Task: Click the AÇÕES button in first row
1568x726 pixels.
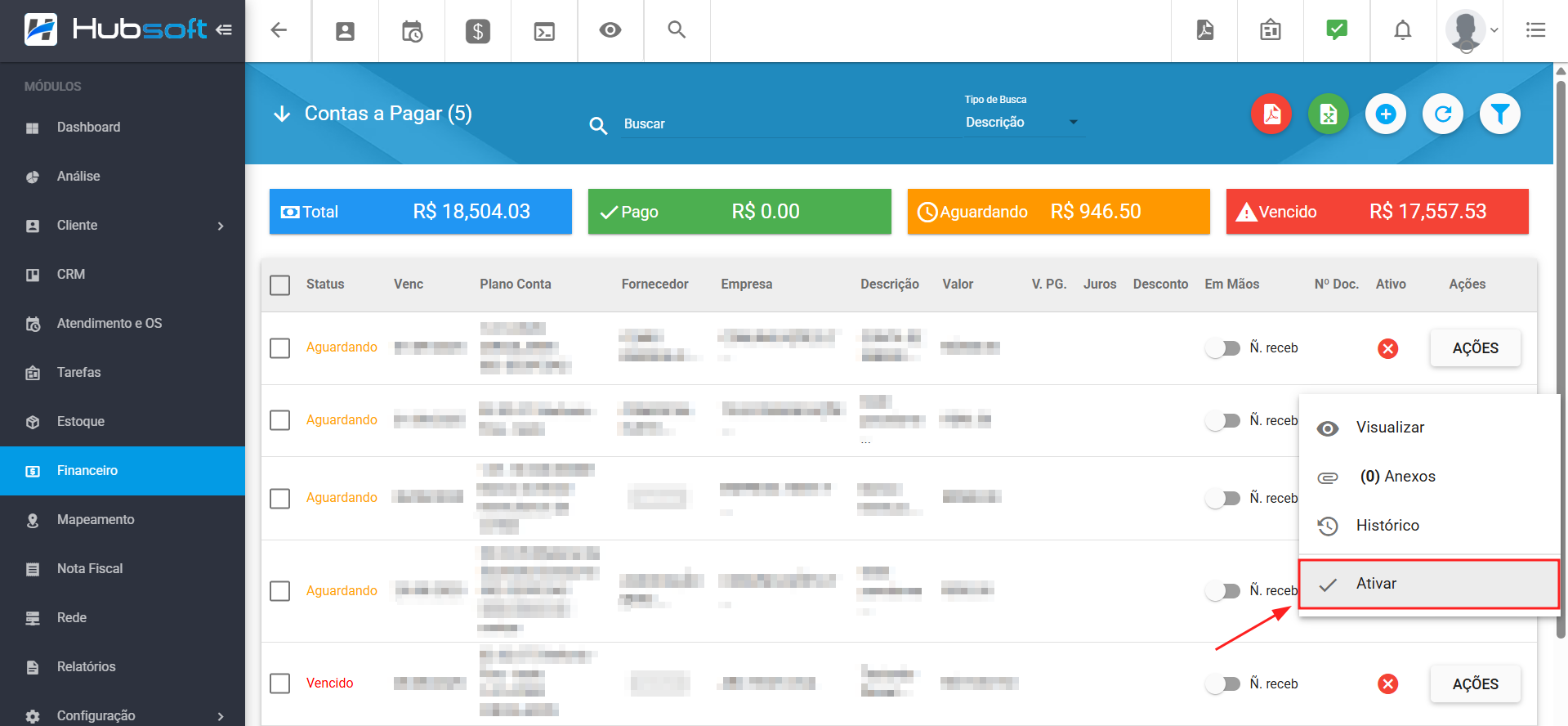Action: [1475, 348]
